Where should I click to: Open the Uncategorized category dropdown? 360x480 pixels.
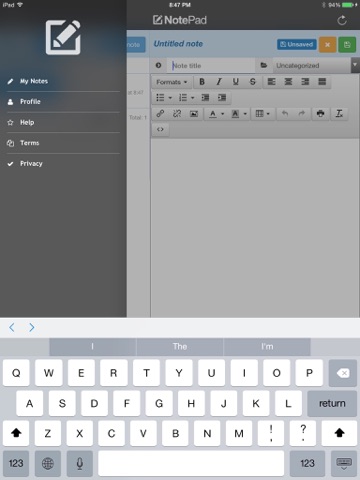click(x=315, y=65)
